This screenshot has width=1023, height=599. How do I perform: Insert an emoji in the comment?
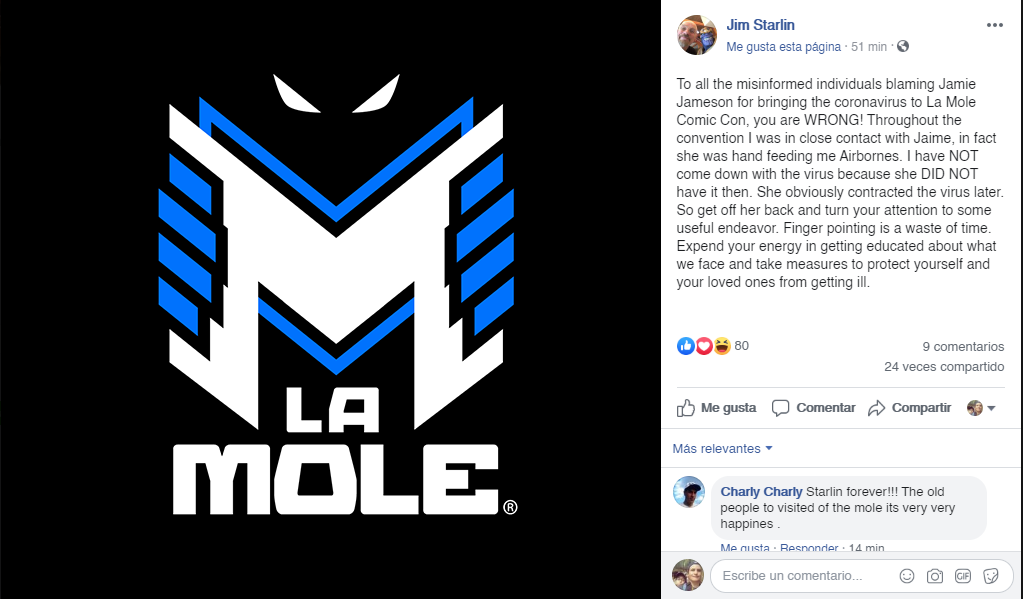906,576
